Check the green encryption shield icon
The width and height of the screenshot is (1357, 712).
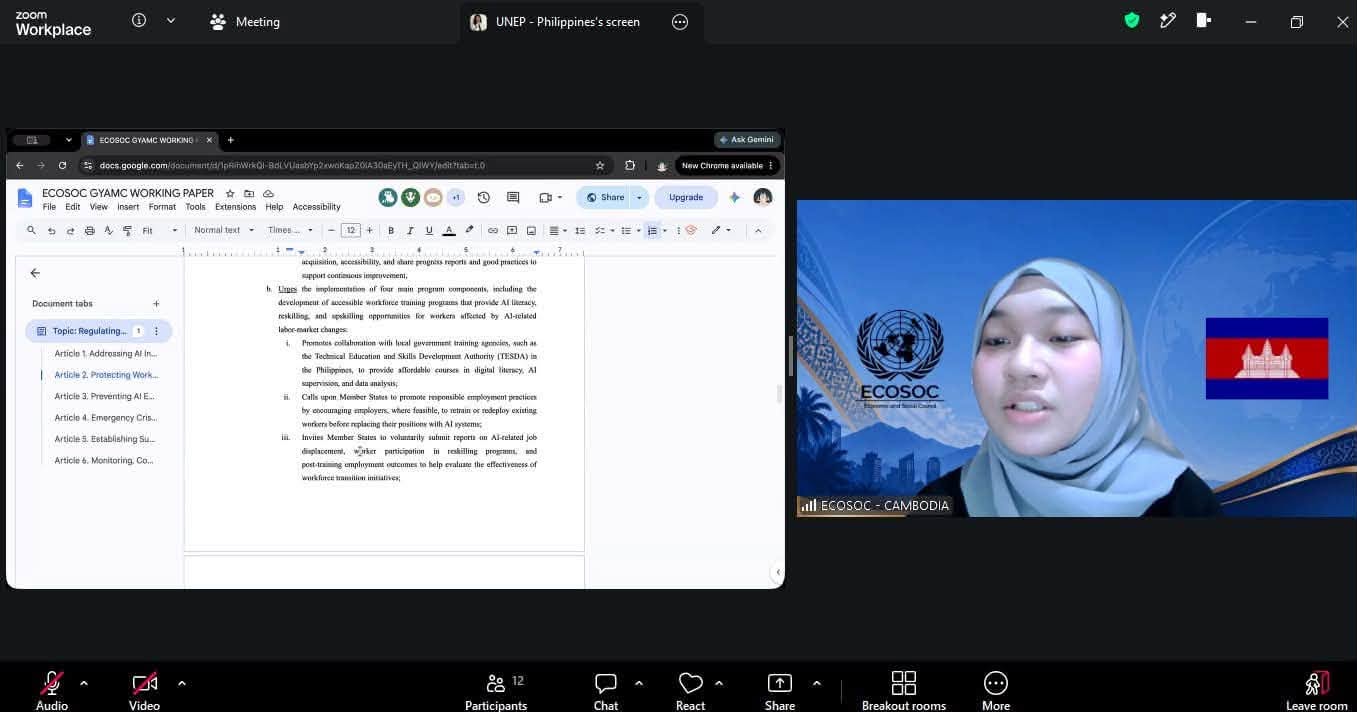[x=1132, y=21]
